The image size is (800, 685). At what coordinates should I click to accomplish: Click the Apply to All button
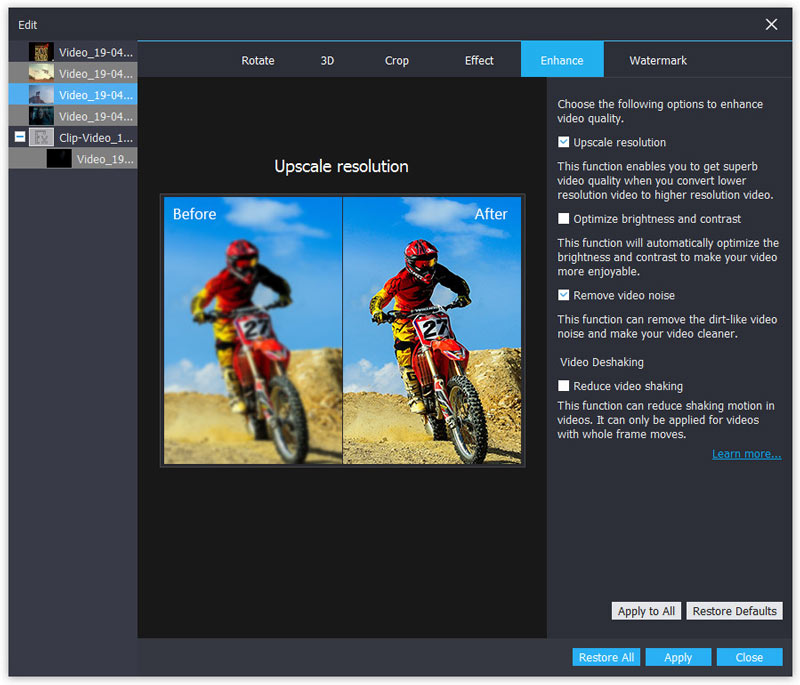tap(645, 611)
